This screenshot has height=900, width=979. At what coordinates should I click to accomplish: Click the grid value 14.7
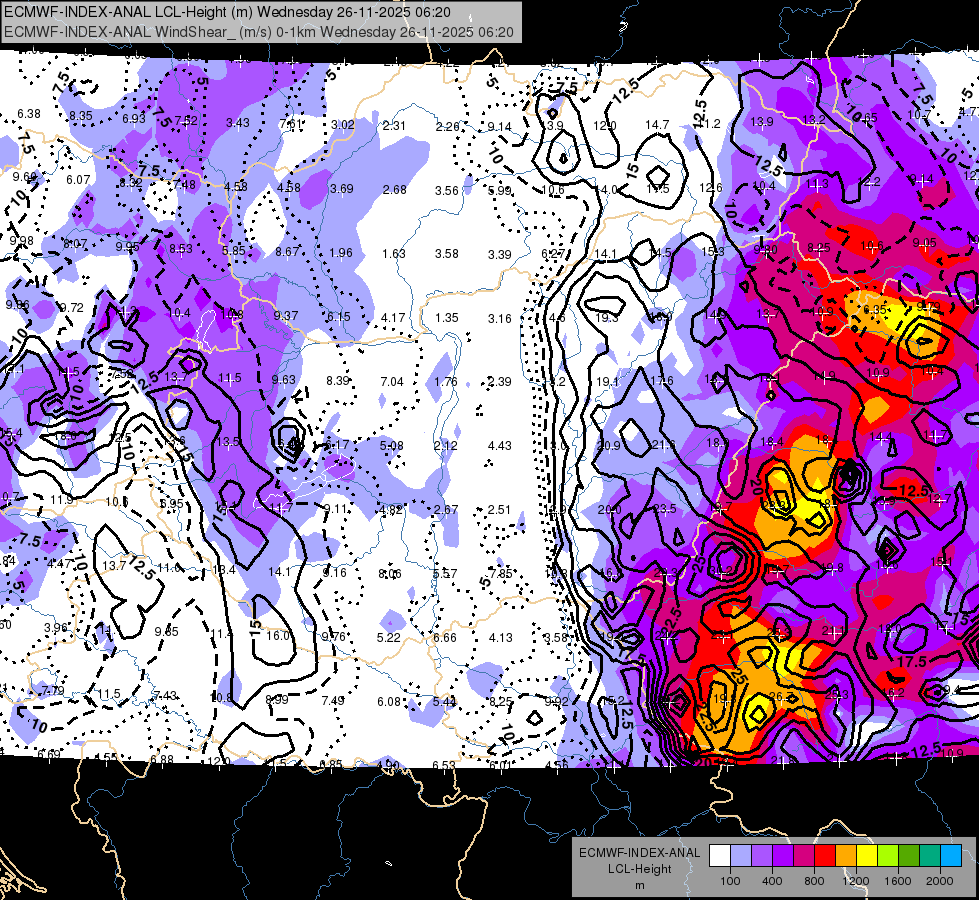(x=657, y=125)
